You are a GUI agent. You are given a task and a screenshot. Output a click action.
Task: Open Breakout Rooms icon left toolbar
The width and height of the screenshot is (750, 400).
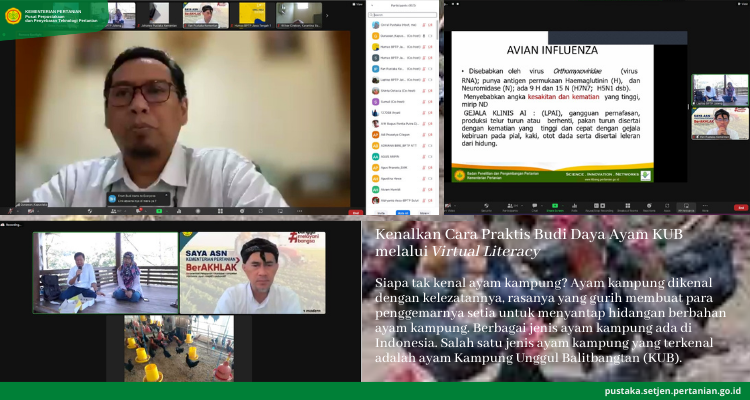coord(221,211)
